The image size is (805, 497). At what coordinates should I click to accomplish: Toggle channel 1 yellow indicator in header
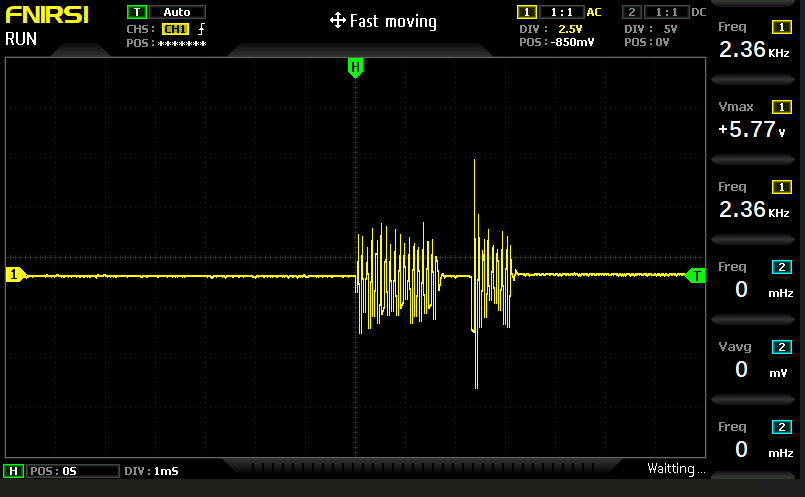526,12
